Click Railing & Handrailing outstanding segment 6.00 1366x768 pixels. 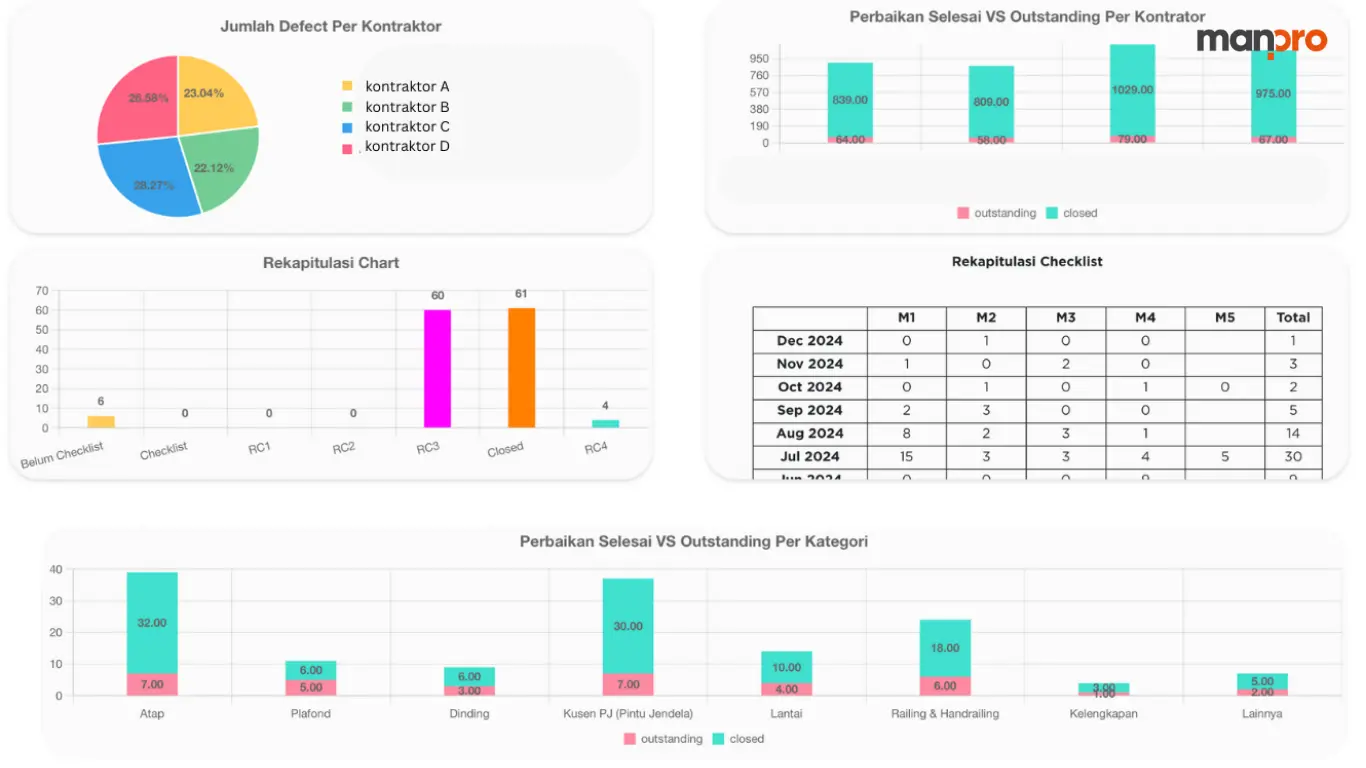(x=945, y=686)
